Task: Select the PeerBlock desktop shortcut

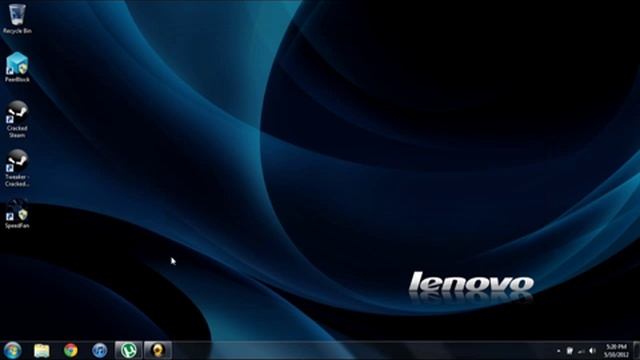Action: (17, 67)
